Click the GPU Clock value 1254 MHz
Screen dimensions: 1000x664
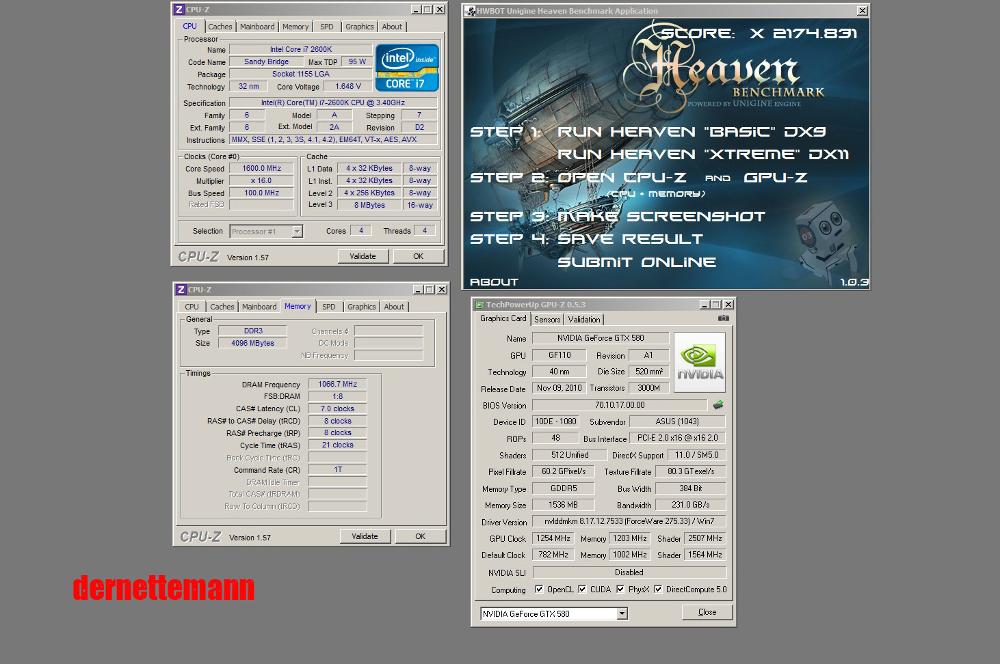[553, 538]
